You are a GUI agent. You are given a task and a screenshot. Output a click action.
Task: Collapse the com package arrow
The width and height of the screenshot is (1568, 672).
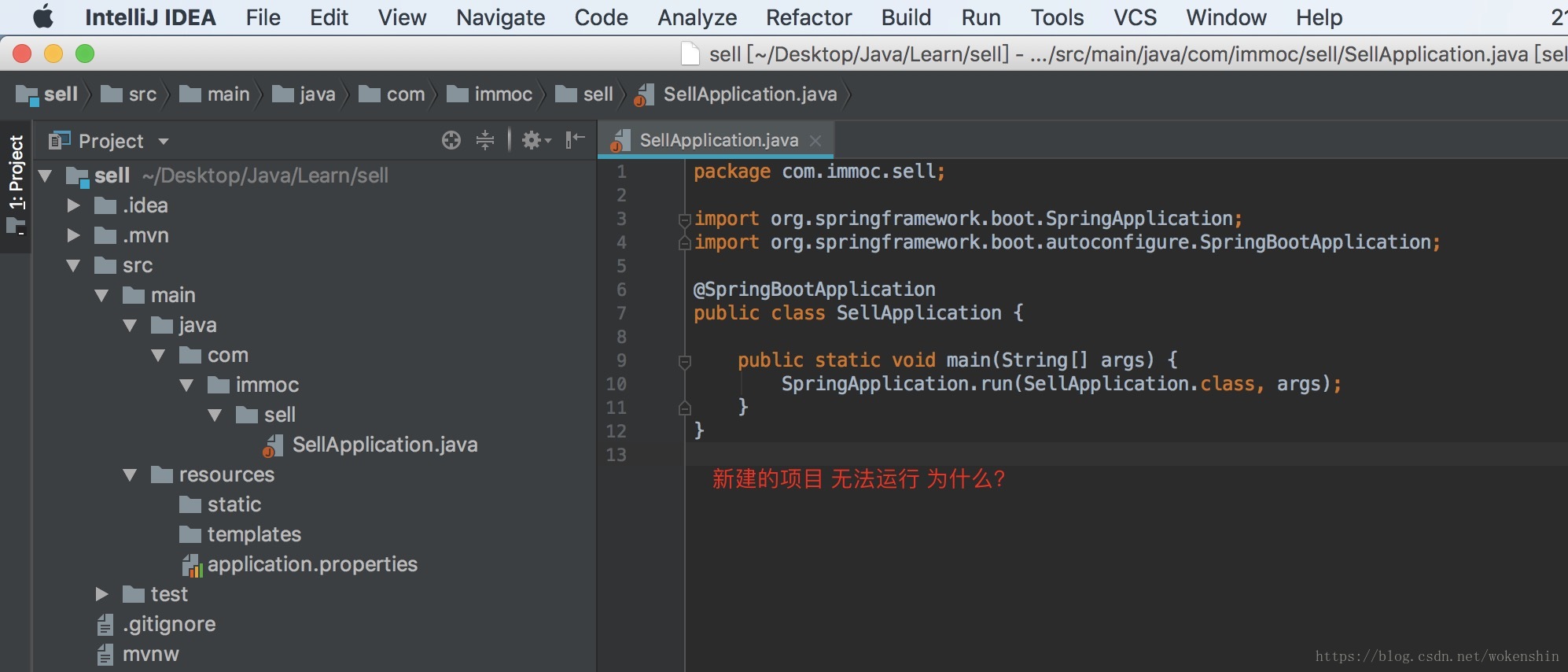[x=159, y=355]
